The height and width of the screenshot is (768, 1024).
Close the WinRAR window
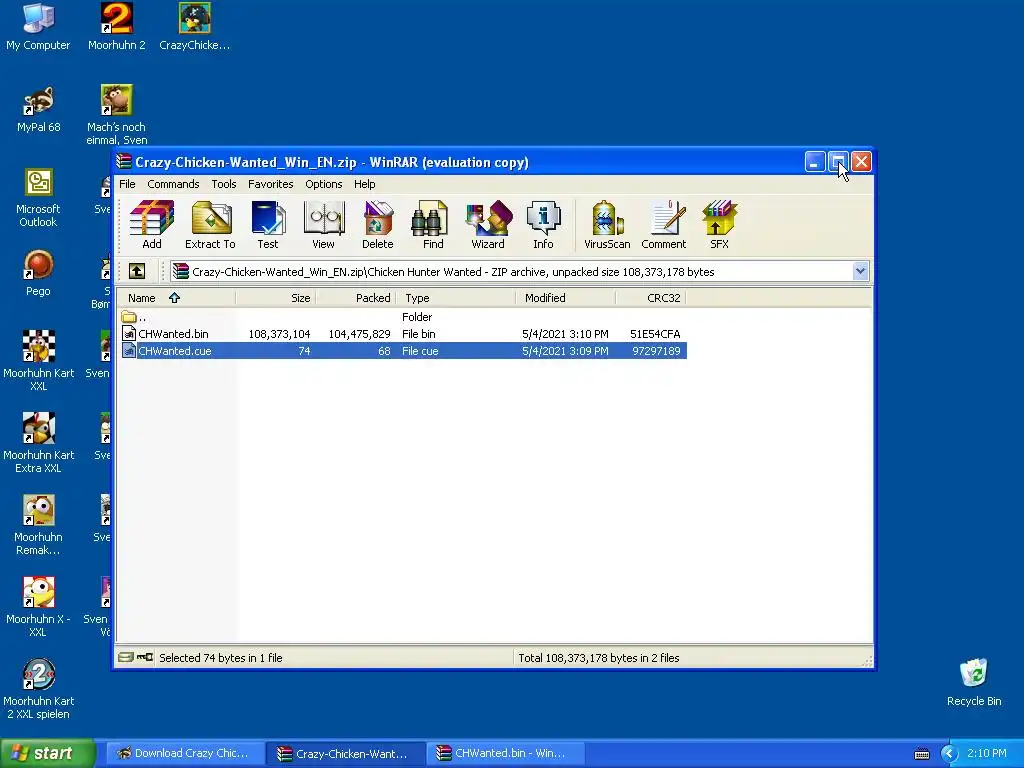[861, 162]
